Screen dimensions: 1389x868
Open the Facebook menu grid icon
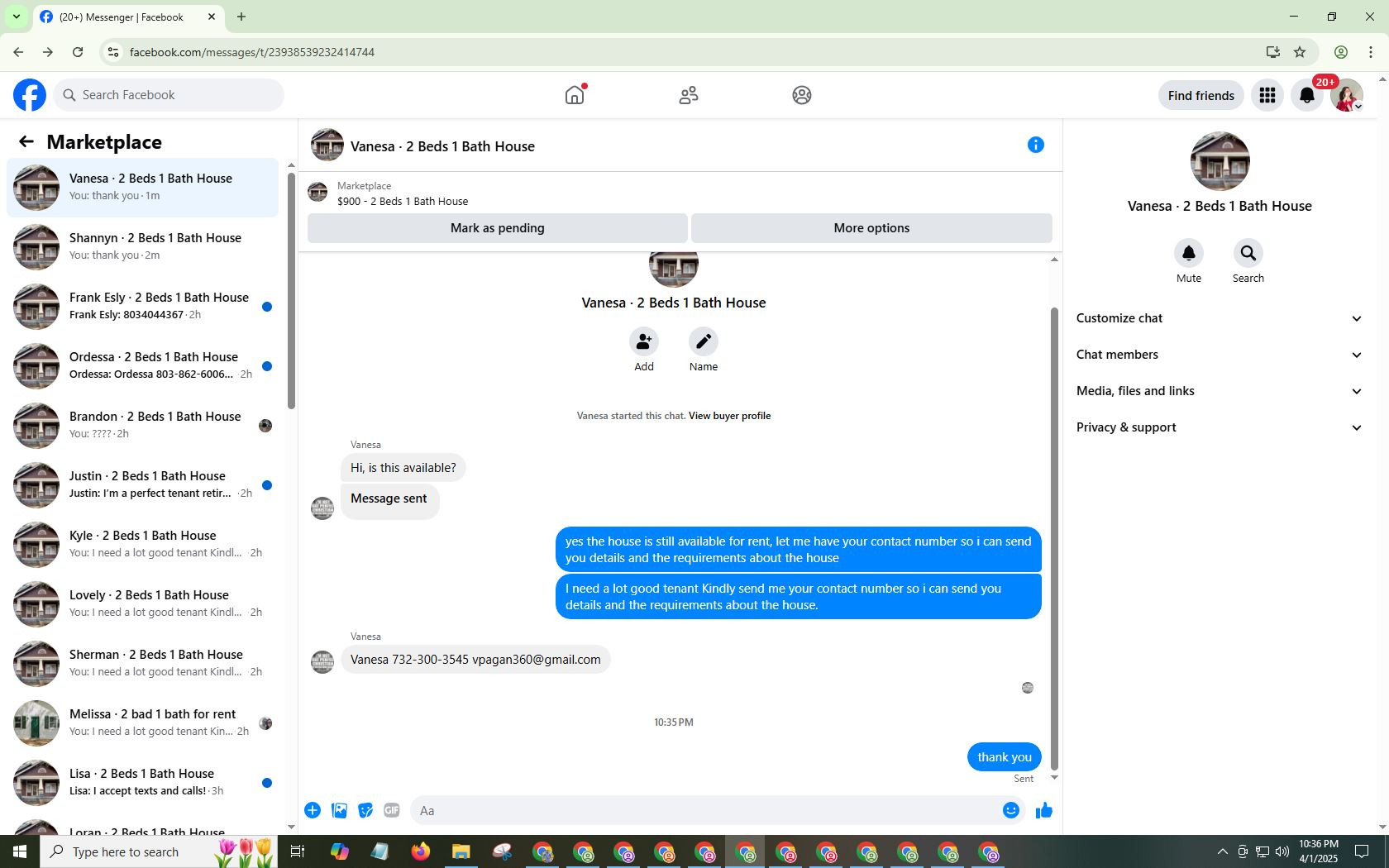tap(1267, 95)
